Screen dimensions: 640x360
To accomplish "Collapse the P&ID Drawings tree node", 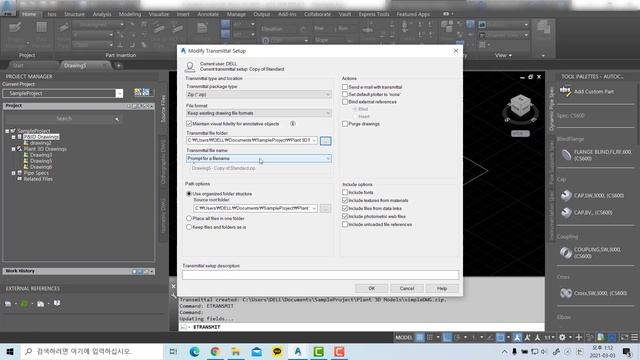I will click(13, 137).
